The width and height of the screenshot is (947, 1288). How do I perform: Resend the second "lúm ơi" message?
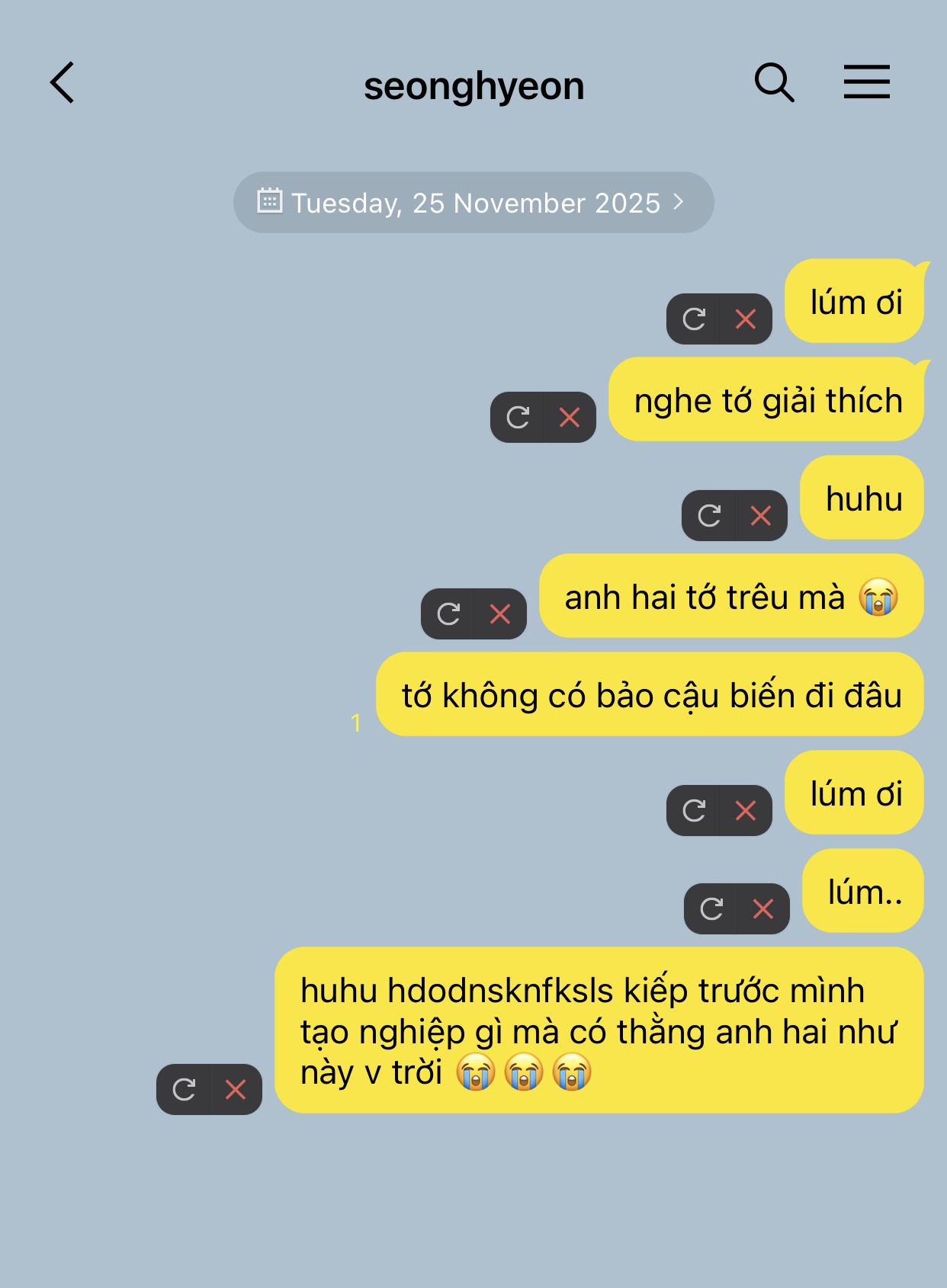(x=693, y=810)
